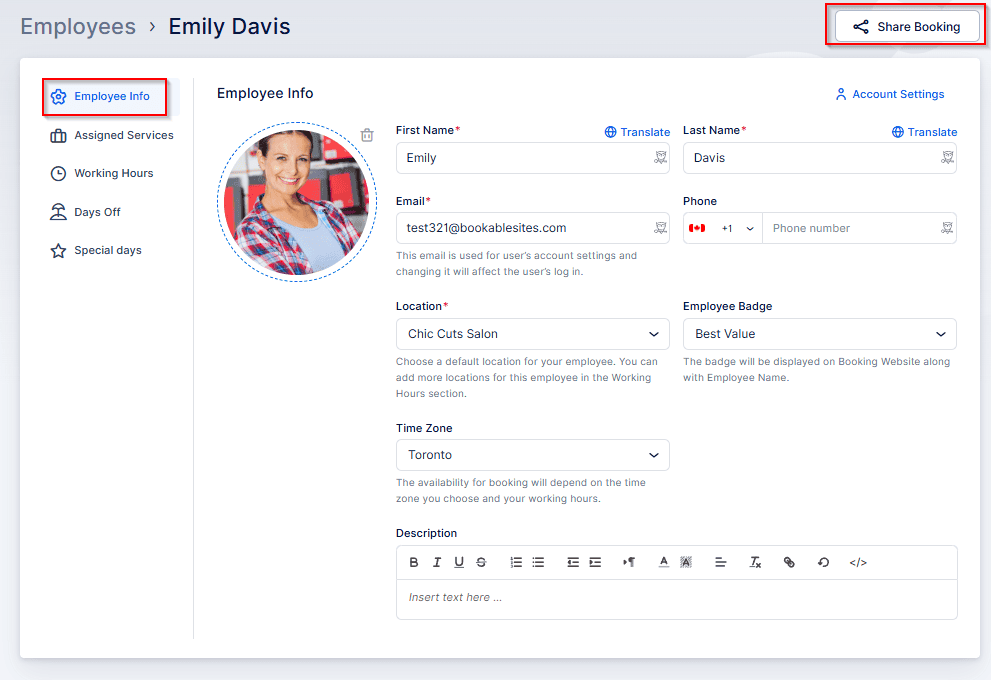
Task: Switch to Working Hours section
Action: (101, 174)
